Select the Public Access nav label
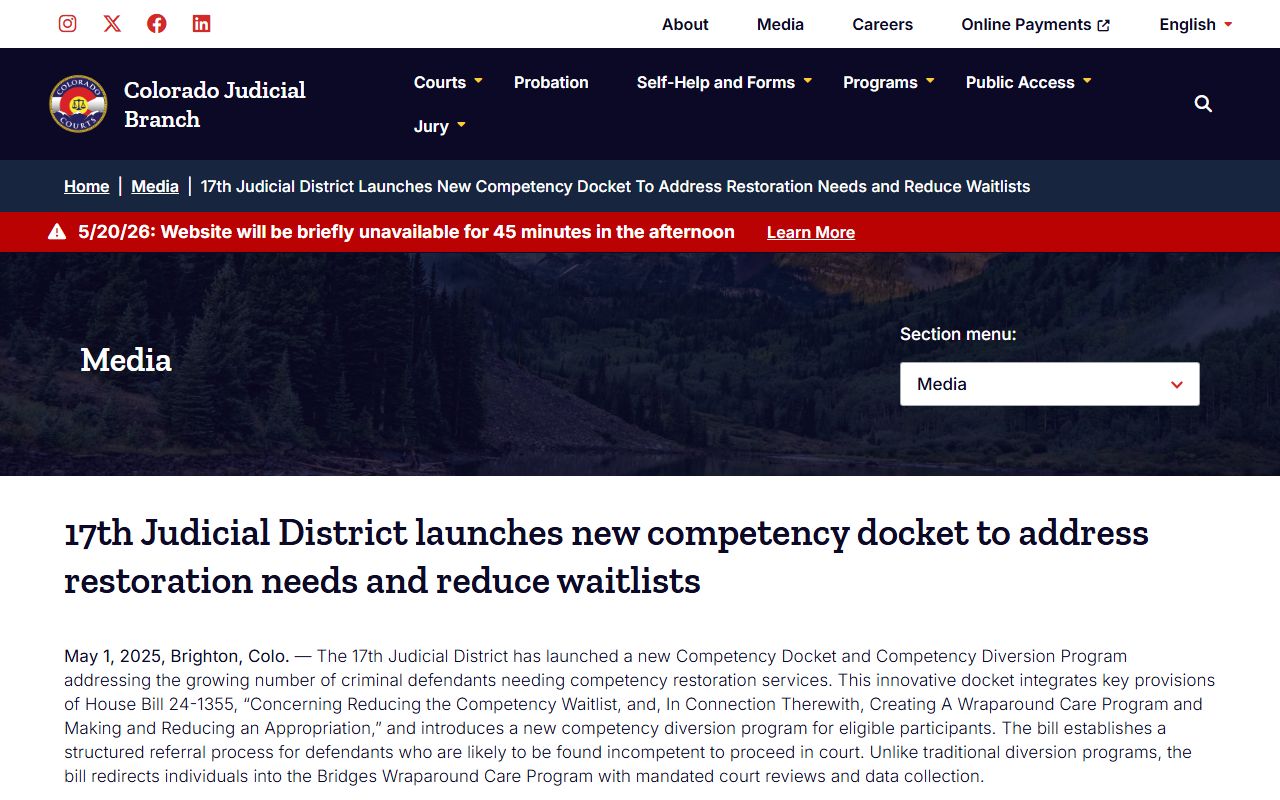The width and height of the screenshot is (1280, 800). click(1020, 82)
